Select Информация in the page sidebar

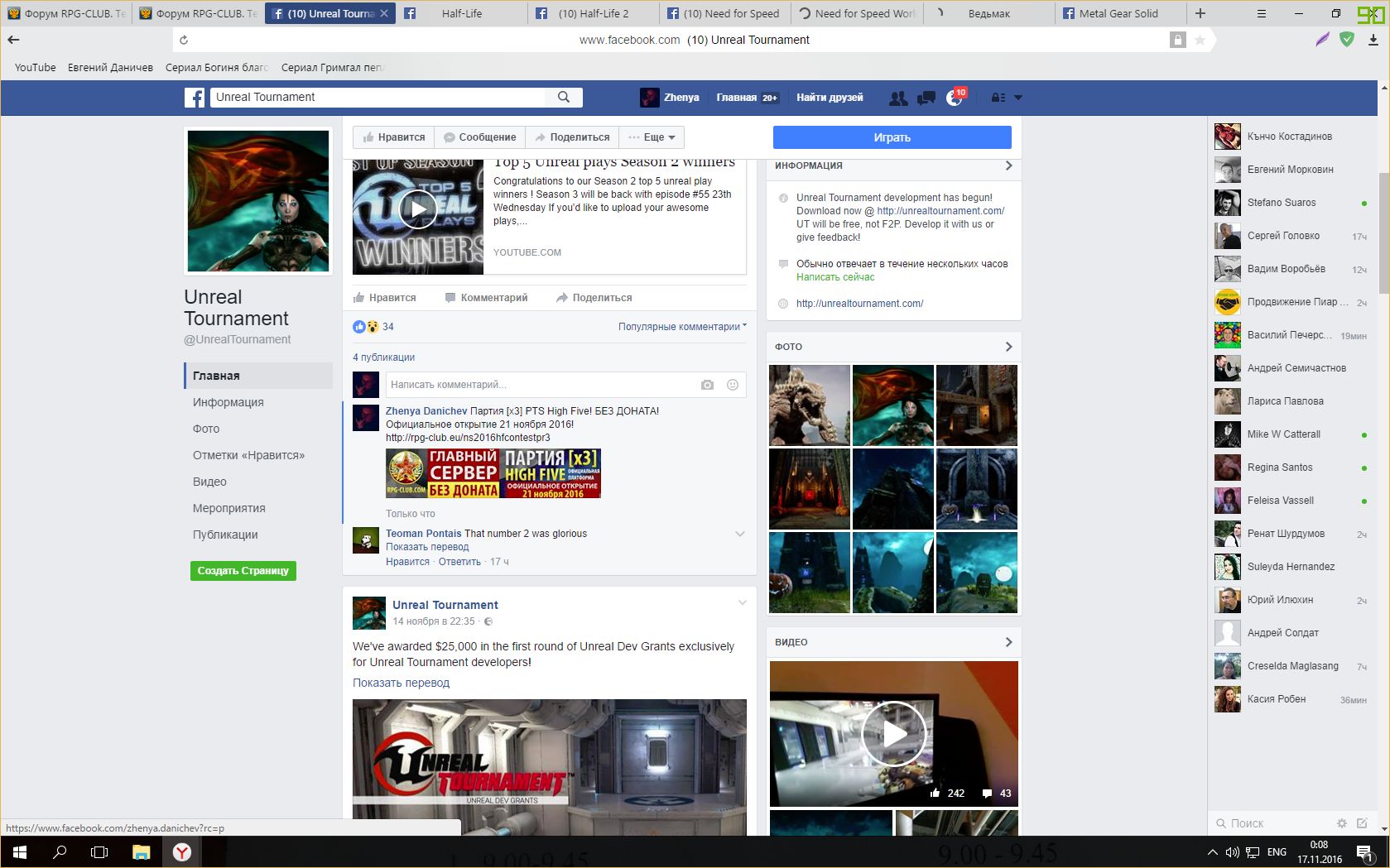point(228,402)
